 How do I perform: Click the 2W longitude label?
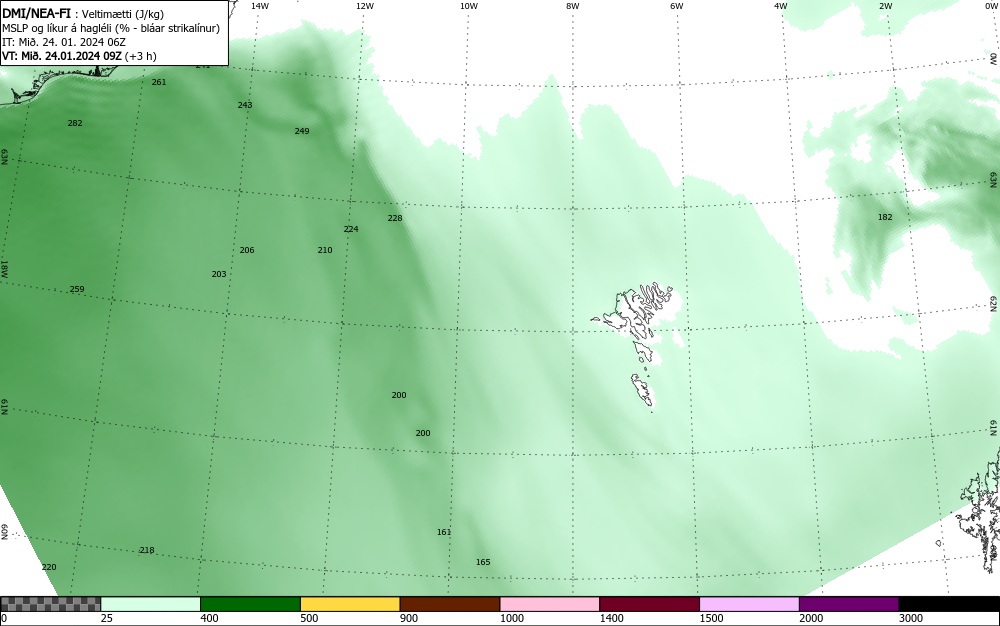pyautogui.click(x=885, y=6)
